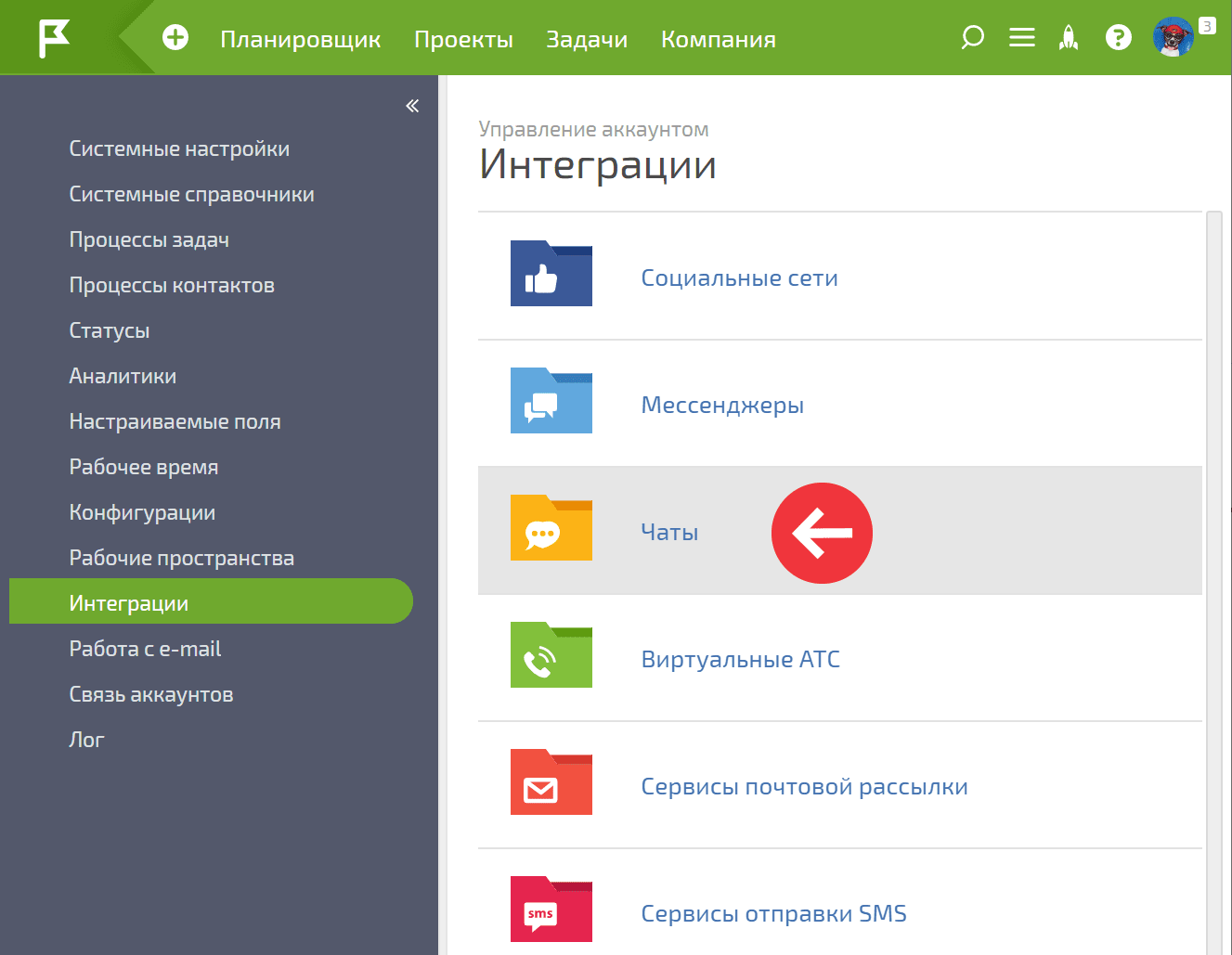Open Сервисы почтовой рассылки
Screen dimensions: 1232x955
pos(804,786)
